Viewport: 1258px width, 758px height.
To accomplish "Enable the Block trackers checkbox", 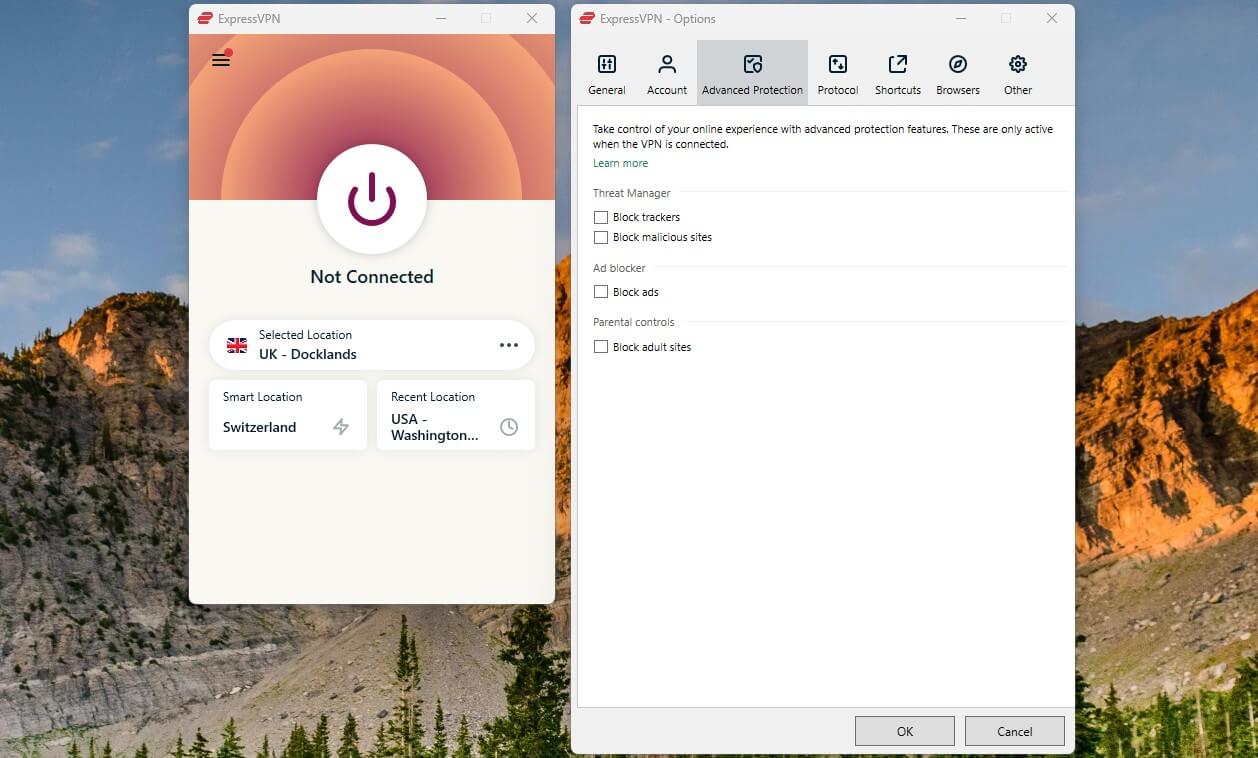I will 600,217.
